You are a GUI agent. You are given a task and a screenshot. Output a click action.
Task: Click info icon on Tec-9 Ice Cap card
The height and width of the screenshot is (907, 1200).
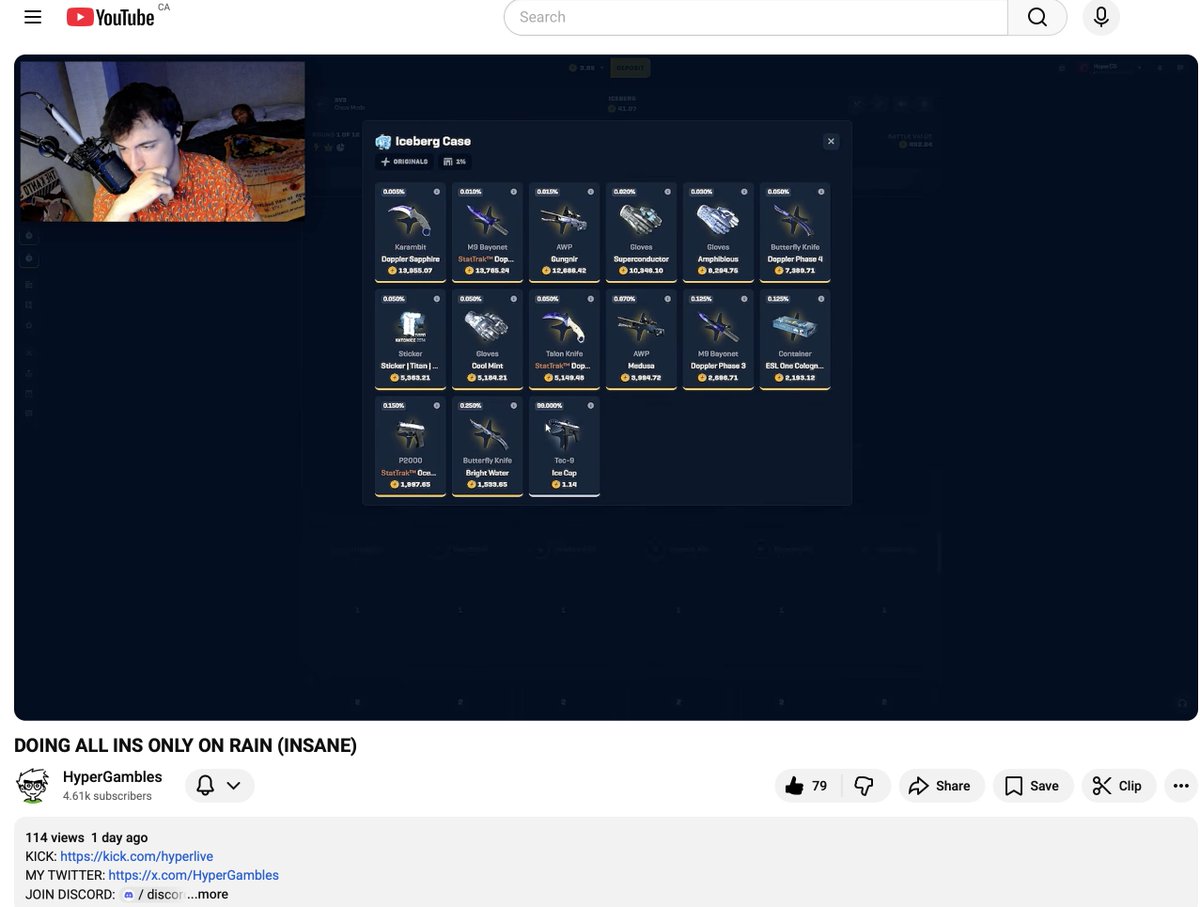coord(590,405)
